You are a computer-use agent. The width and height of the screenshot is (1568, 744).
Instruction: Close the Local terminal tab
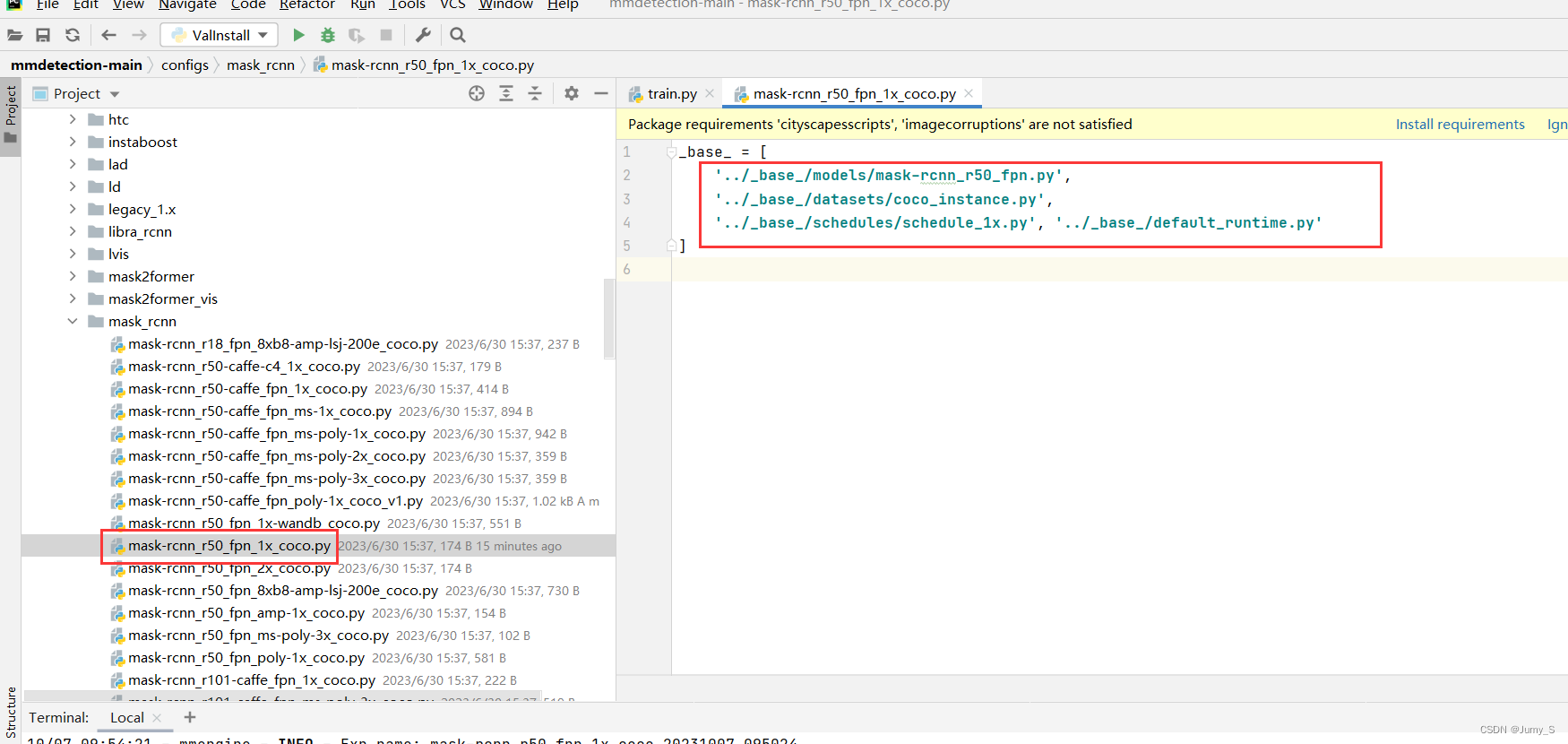click(x=157, y=717)
